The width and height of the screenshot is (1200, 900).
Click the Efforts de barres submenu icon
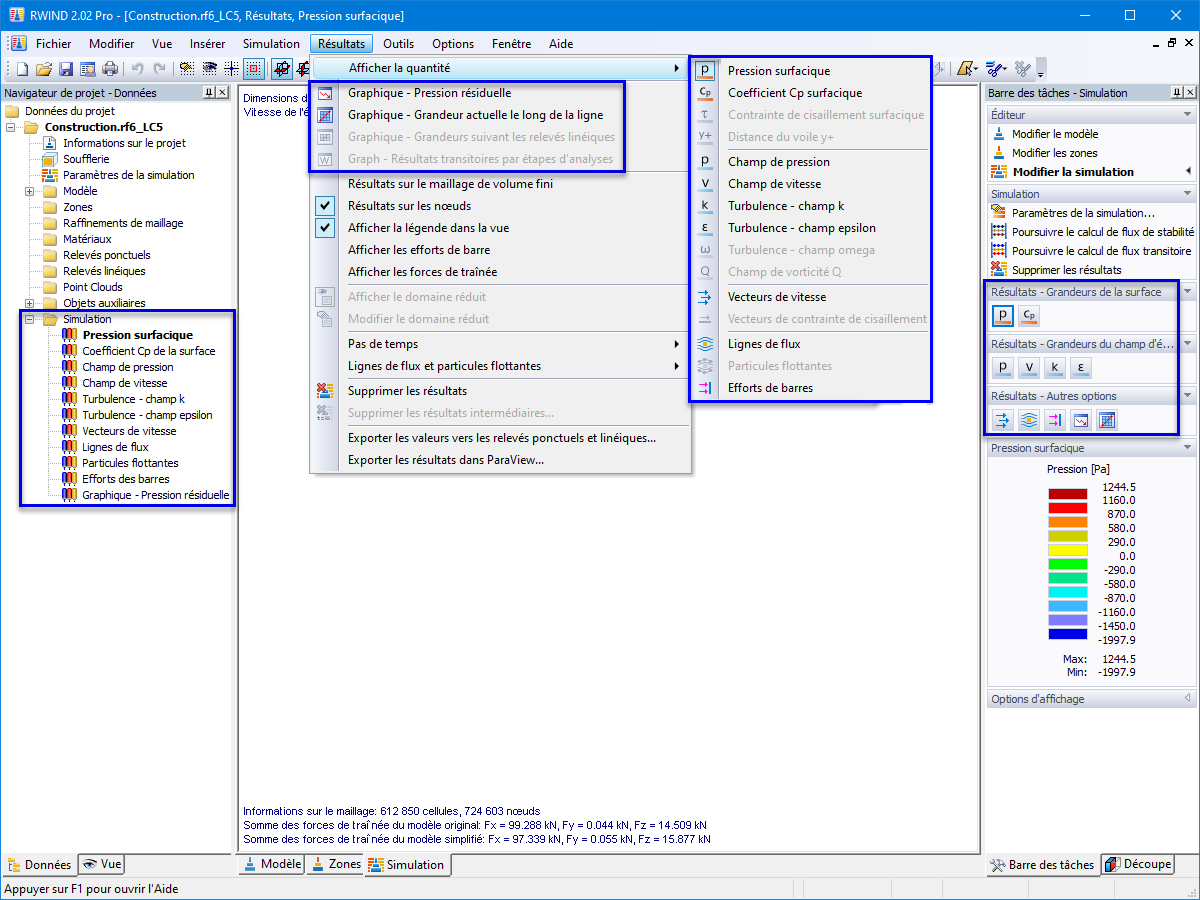705,388
